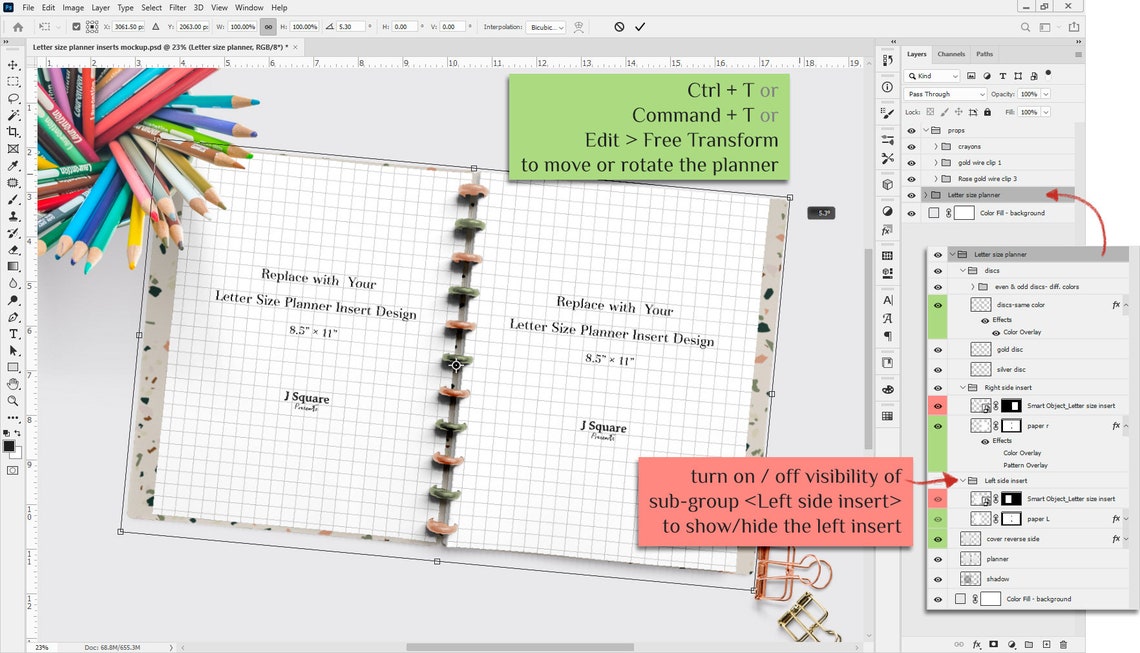Screen dimensions: 1140x653
Task: Hide the Color Fill - background layer
Action: coord(911,213)
